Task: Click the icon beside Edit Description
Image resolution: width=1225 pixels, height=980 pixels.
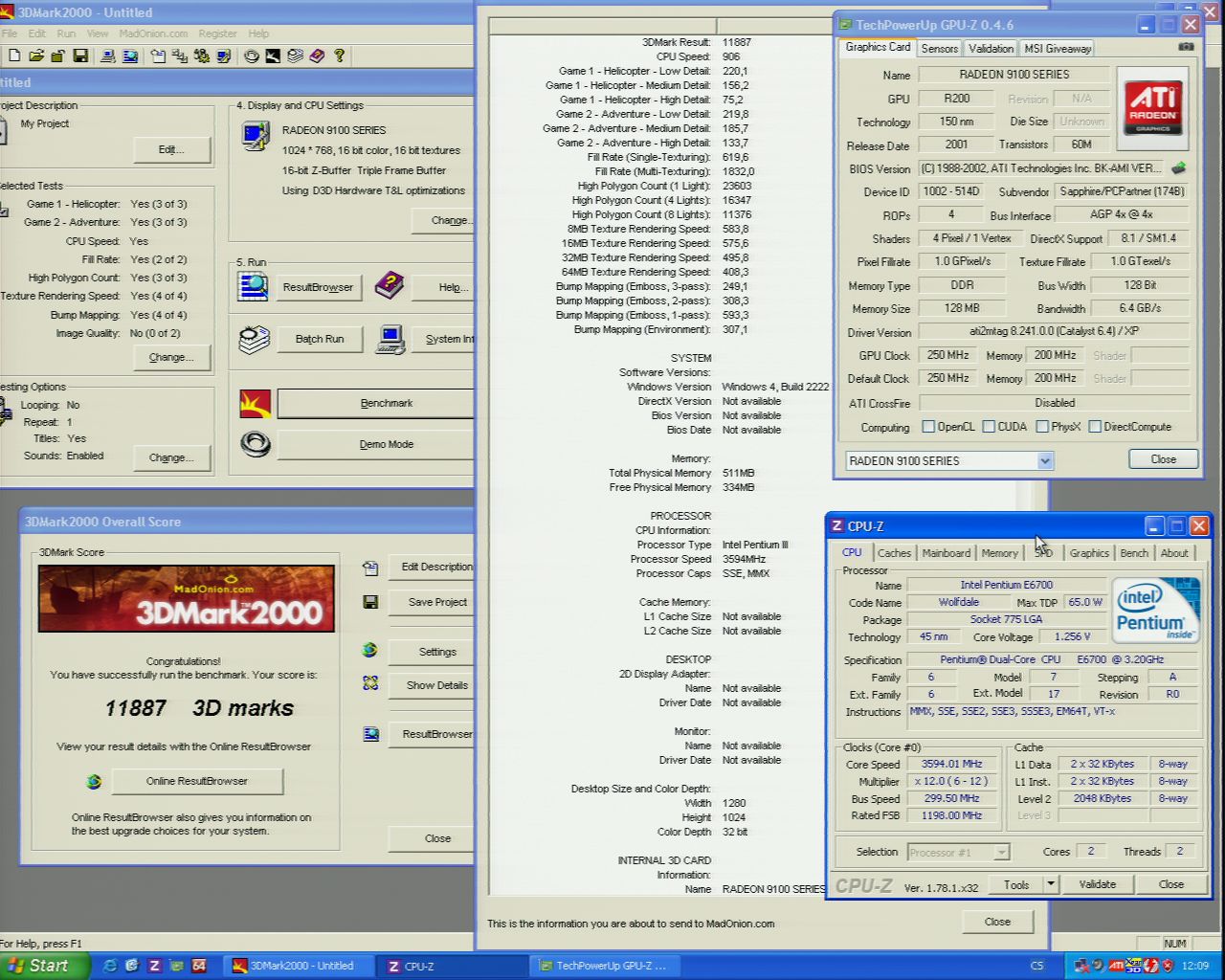Action: click(x=370, y=568)
